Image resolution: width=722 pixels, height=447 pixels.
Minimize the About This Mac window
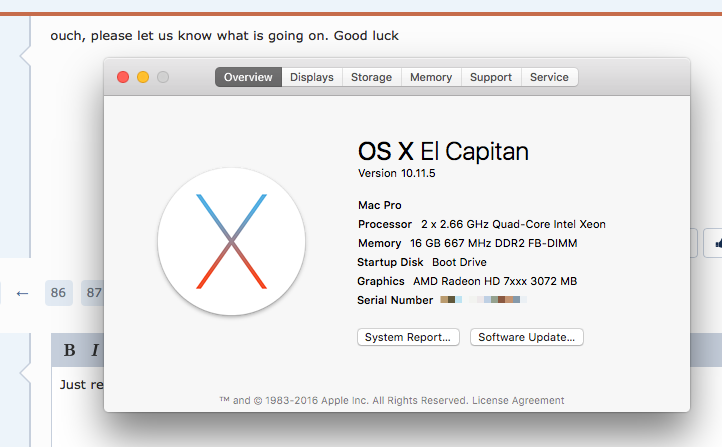click(x=143, y=77)
